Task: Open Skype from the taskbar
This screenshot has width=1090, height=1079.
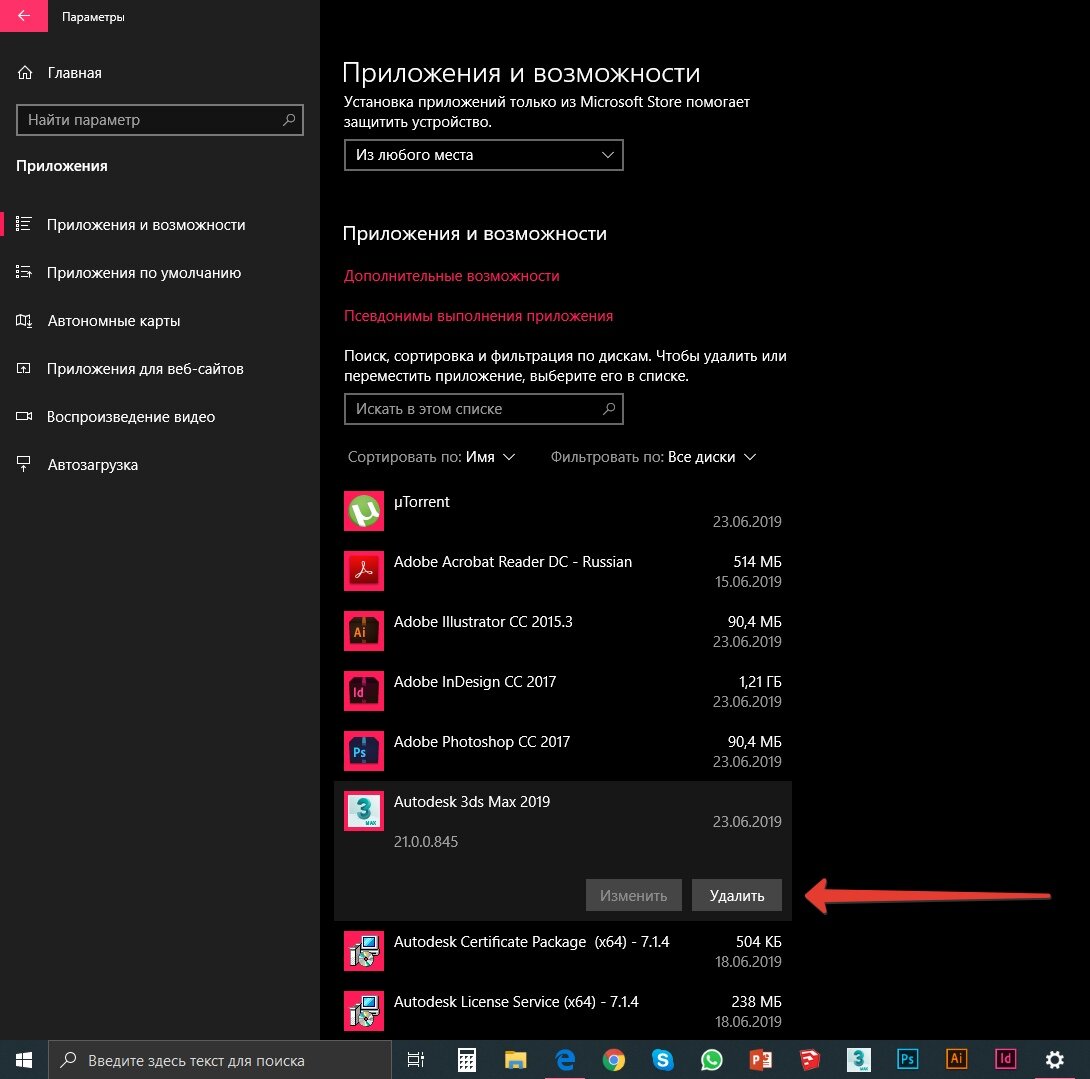Action: 662,1060
